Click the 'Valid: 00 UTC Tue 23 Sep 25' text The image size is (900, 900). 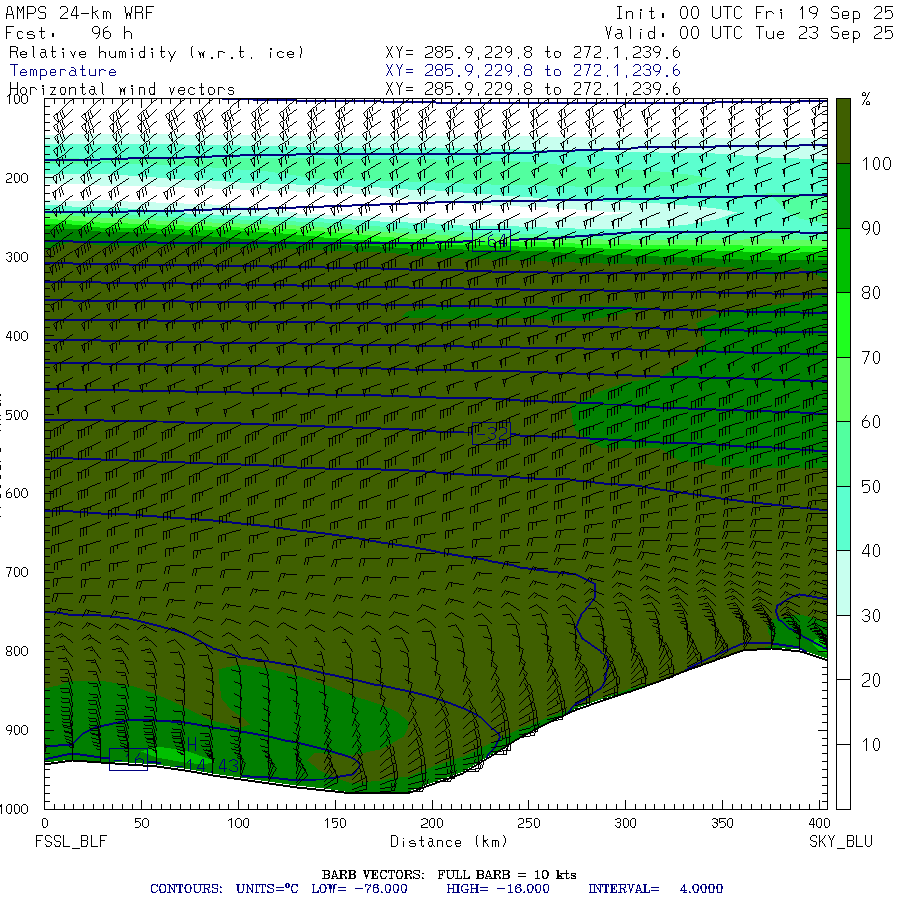pyautogui.click(x=749, y=33)
